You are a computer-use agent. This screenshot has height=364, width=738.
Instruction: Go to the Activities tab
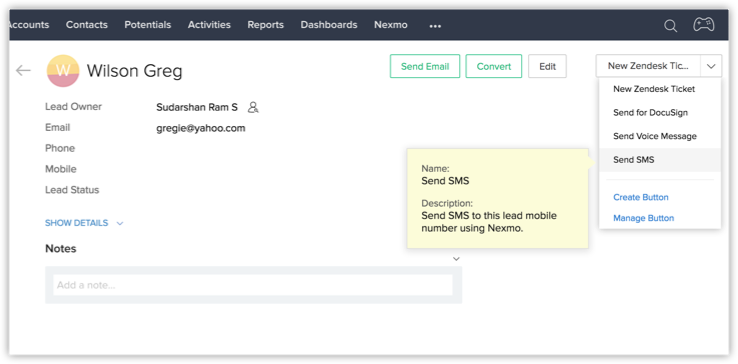tap(209, 24)
